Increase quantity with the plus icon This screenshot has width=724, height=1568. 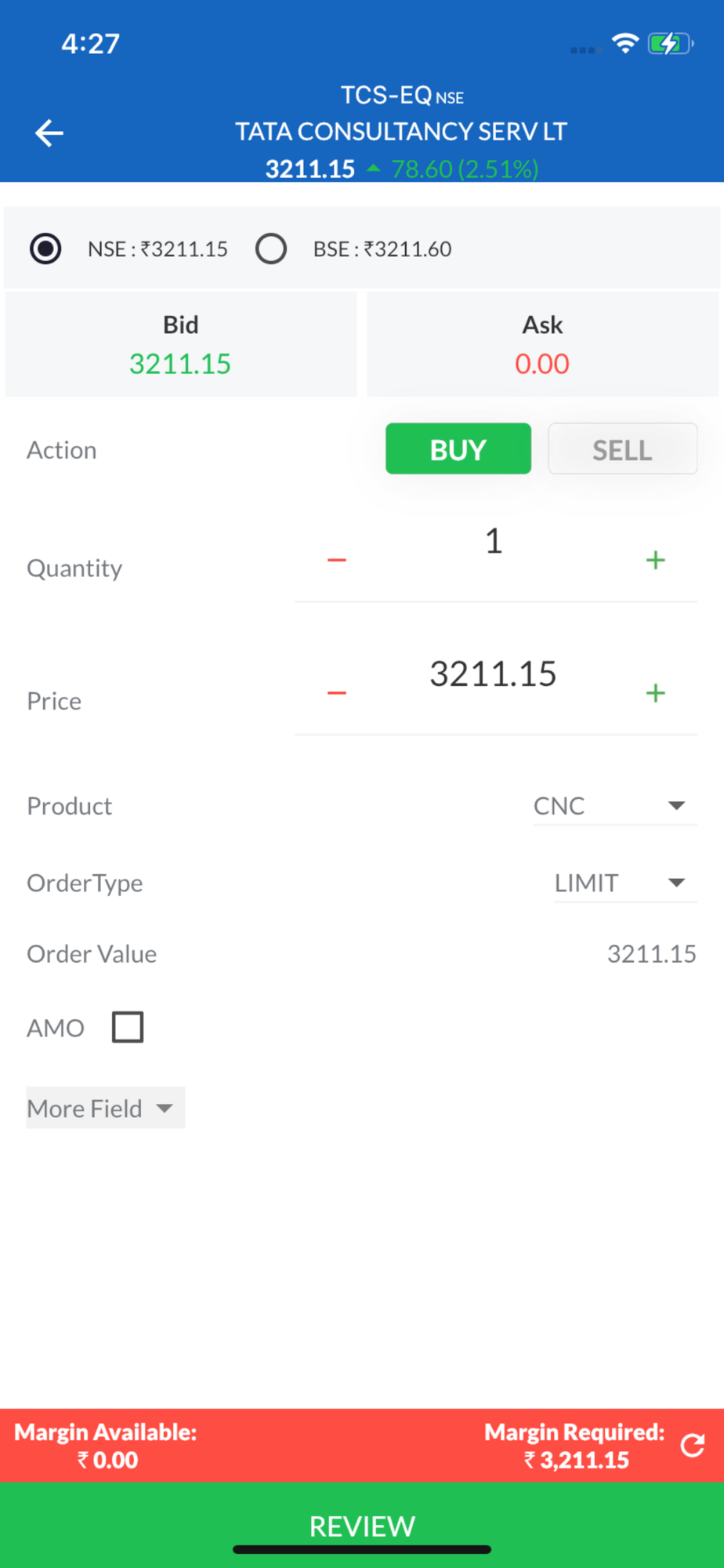coord(655,560)
